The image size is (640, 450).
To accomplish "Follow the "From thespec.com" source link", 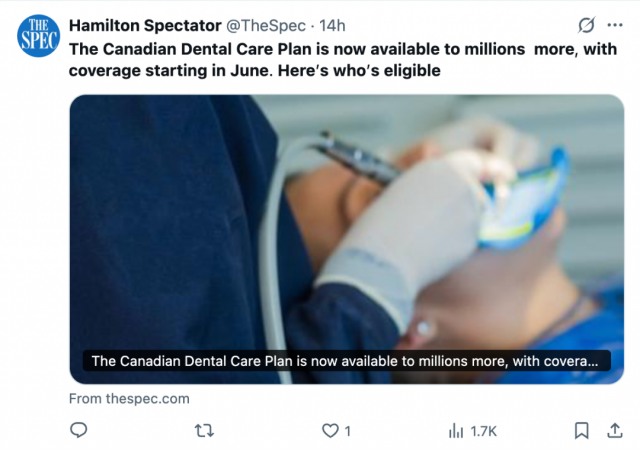I will coord(129,399).
